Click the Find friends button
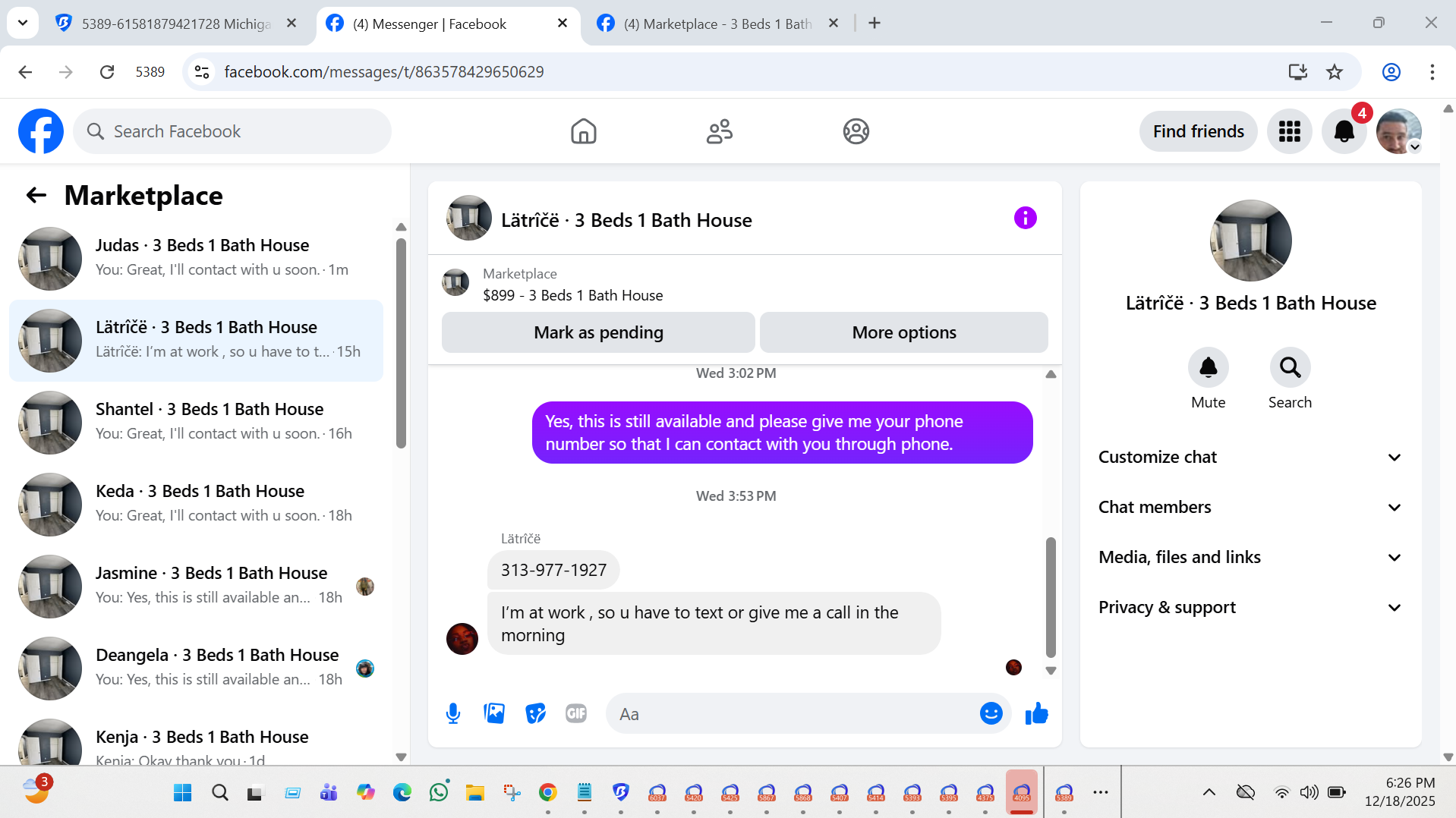 [1198, 131]
